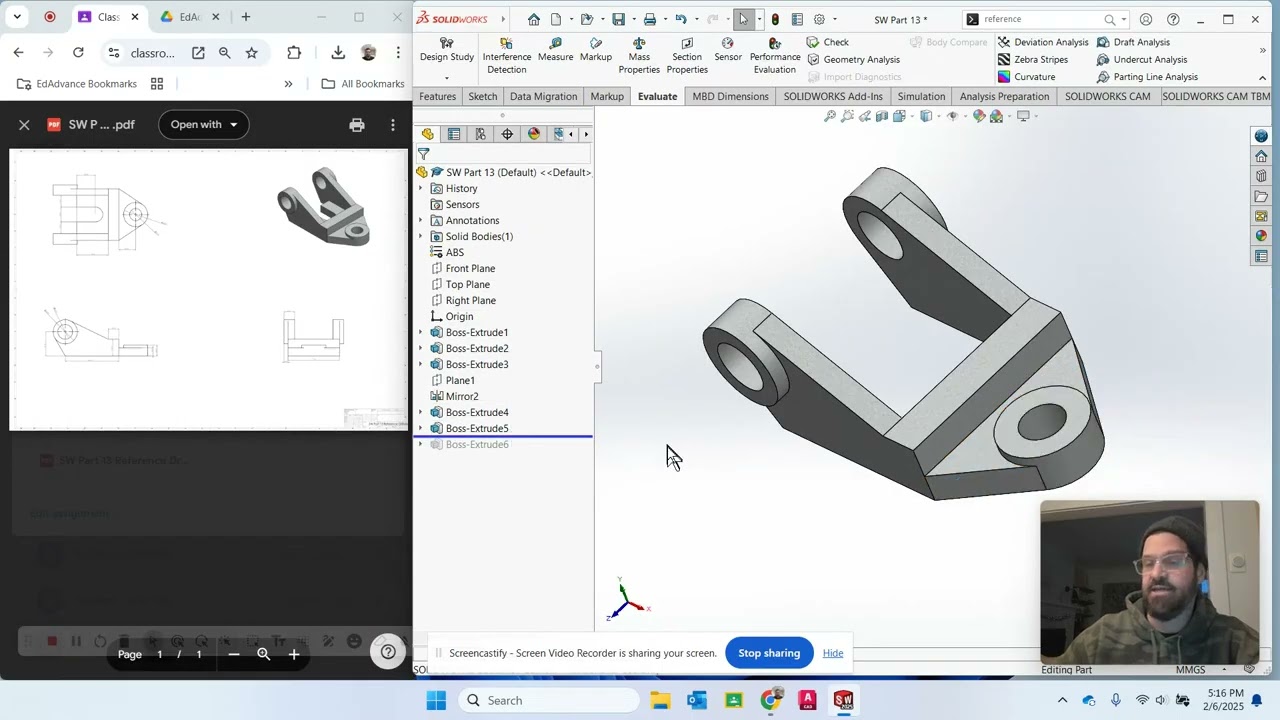Enable Zebra Stripes display

tap(1033, 59)
